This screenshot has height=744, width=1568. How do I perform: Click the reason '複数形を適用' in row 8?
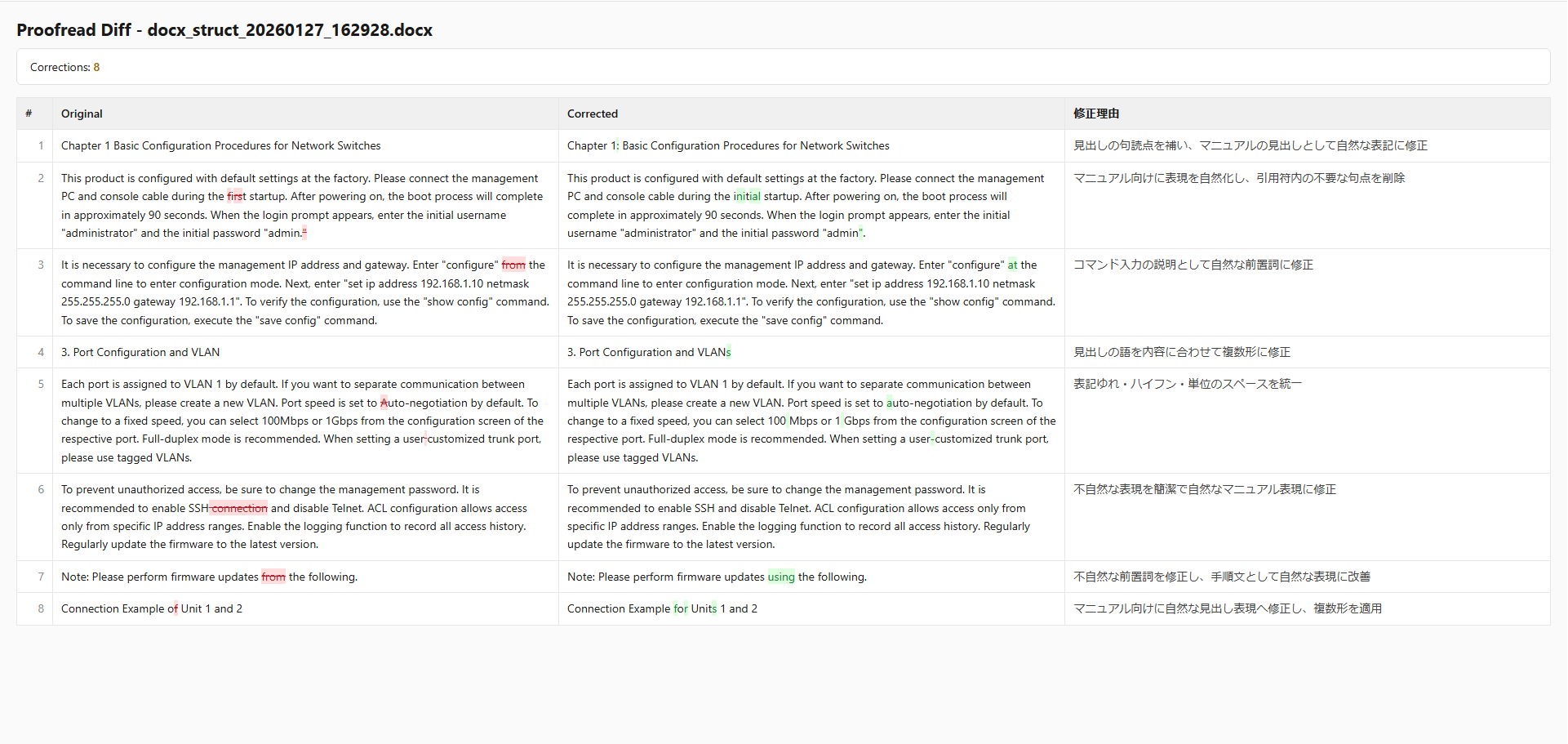pos(1348,609)
